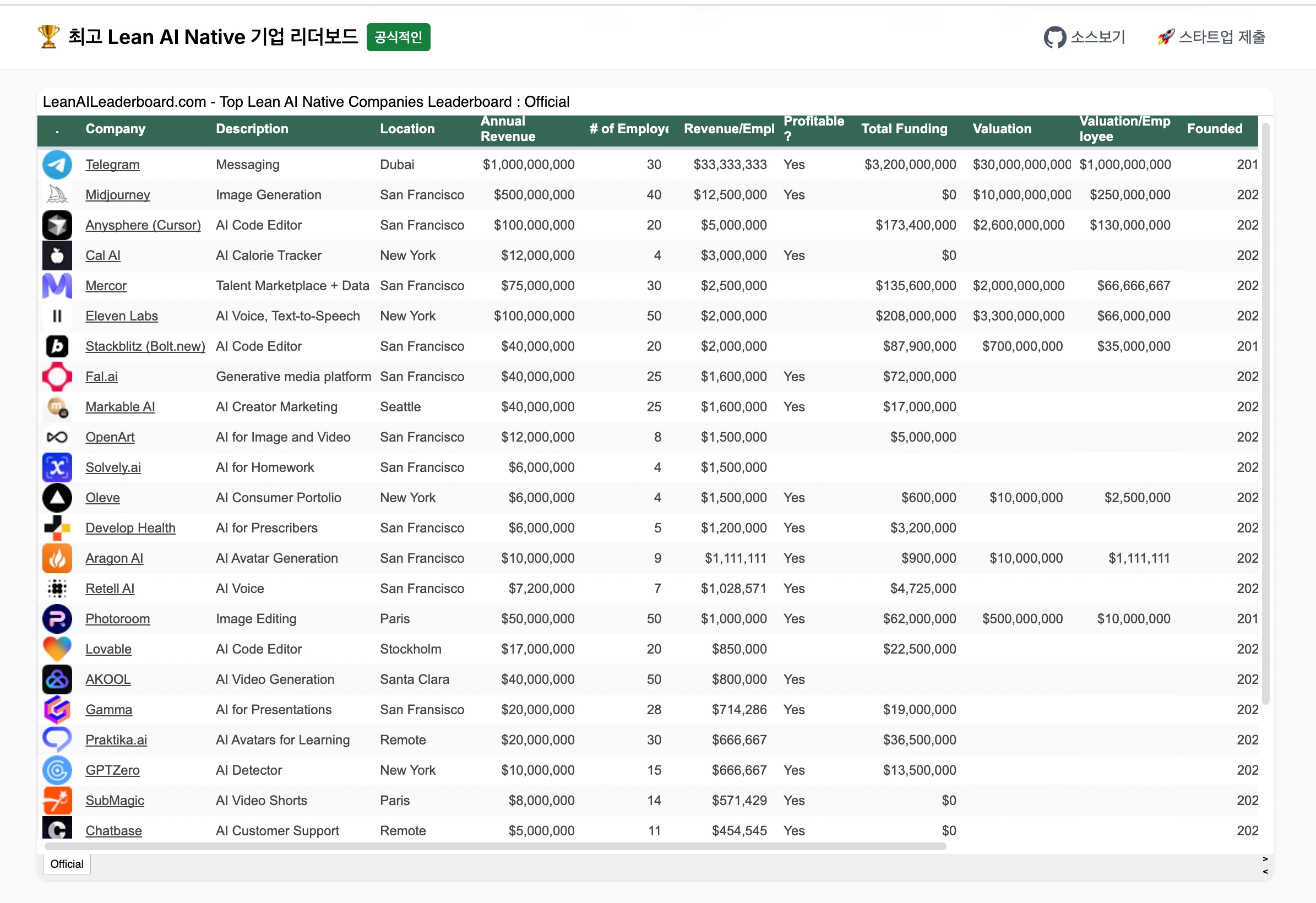The width and height of the screenshot is (1316, 903).
Task: Click the Talent Marketplace + Data description
Action: pos(292,286)
